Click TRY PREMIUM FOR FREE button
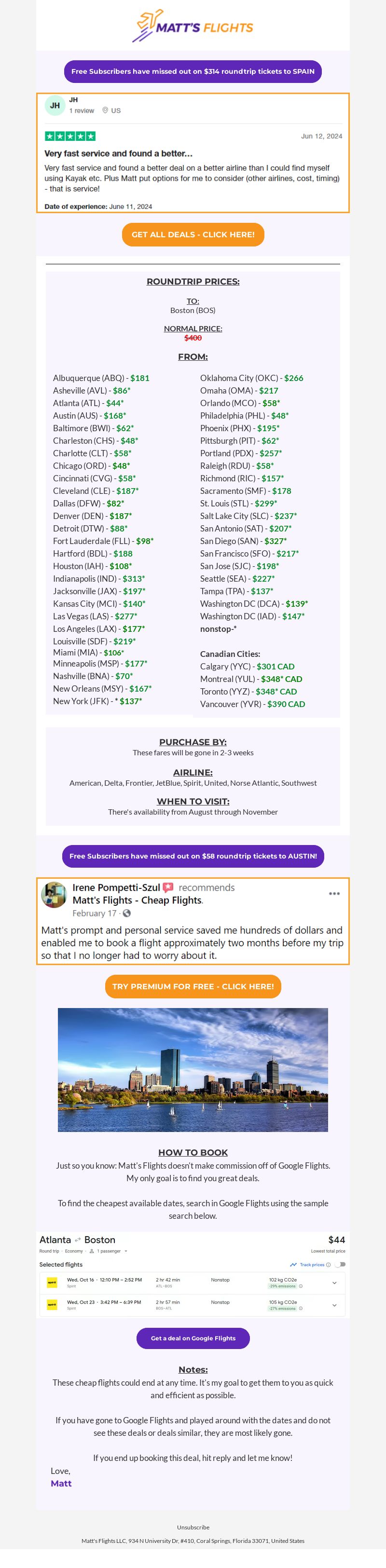The image size is (386, 1568). point(193,986)
